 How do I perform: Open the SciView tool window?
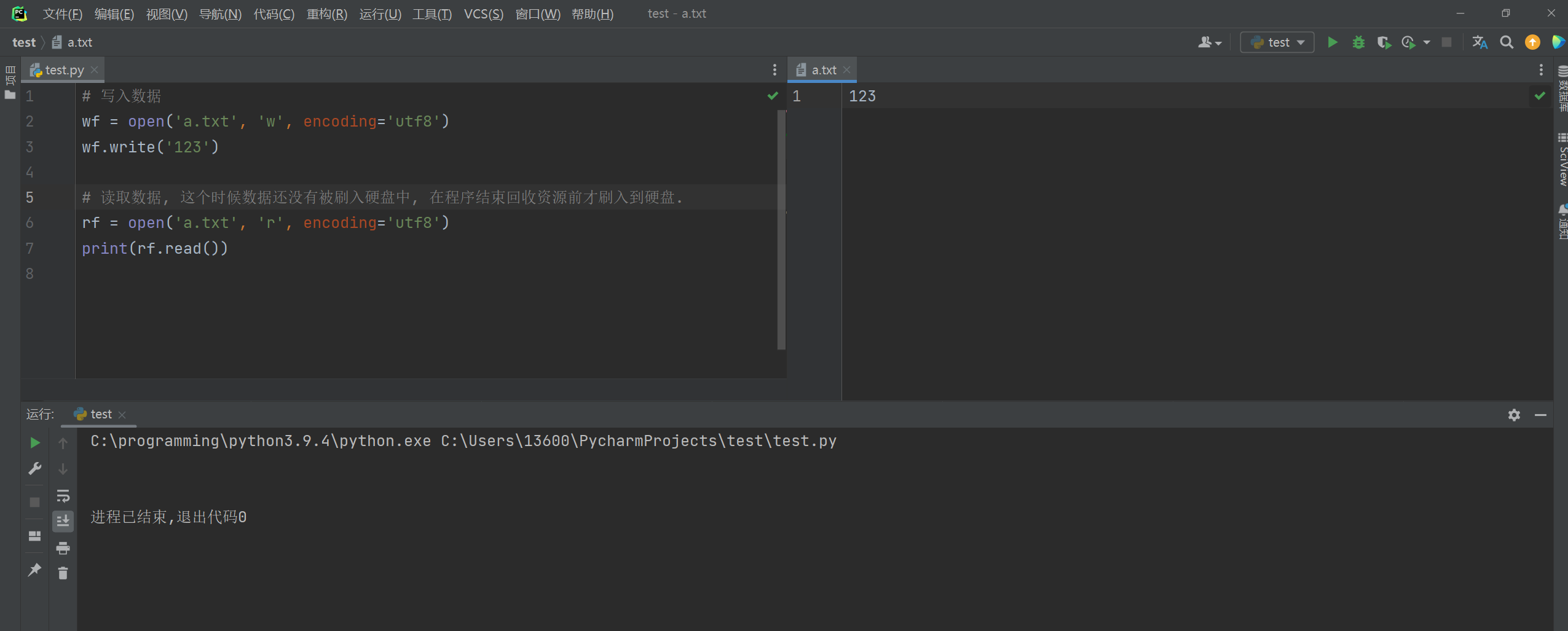(1562, 159)
